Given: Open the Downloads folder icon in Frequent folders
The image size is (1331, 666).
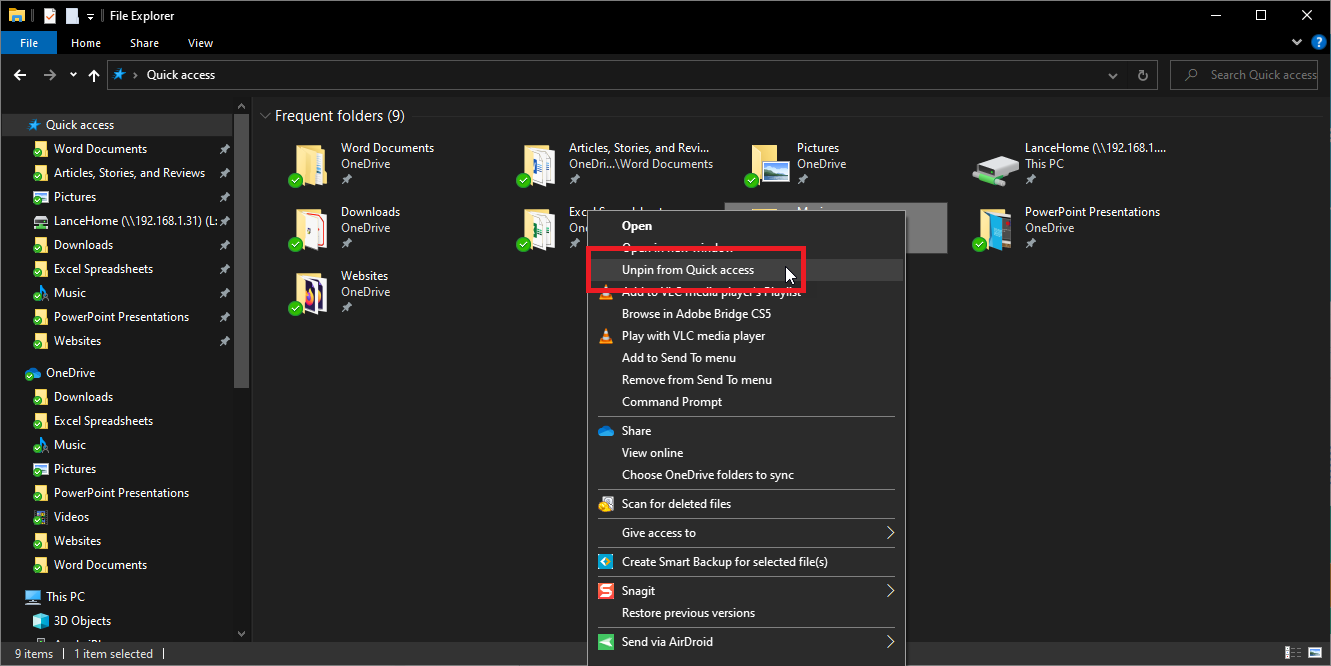Looking at the screenshot, I should tap(311, 229).
